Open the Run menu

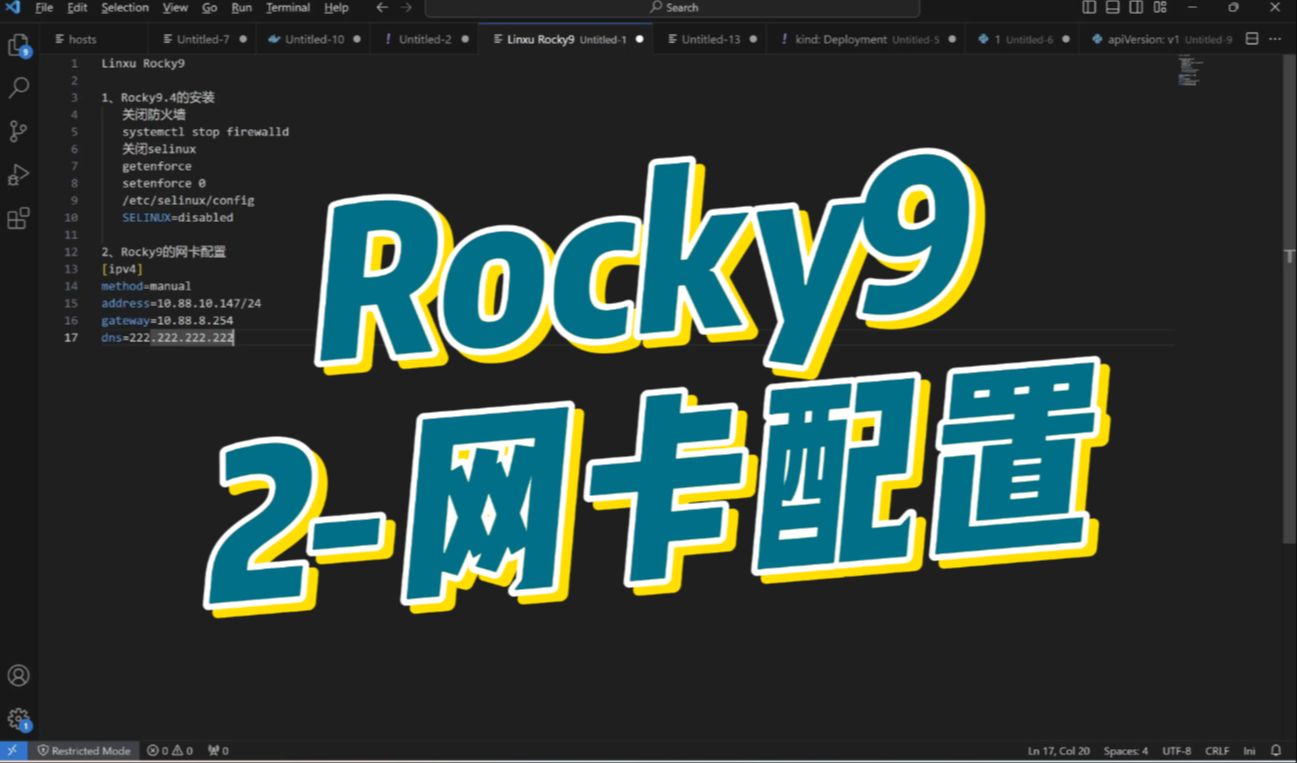point(241,7)
